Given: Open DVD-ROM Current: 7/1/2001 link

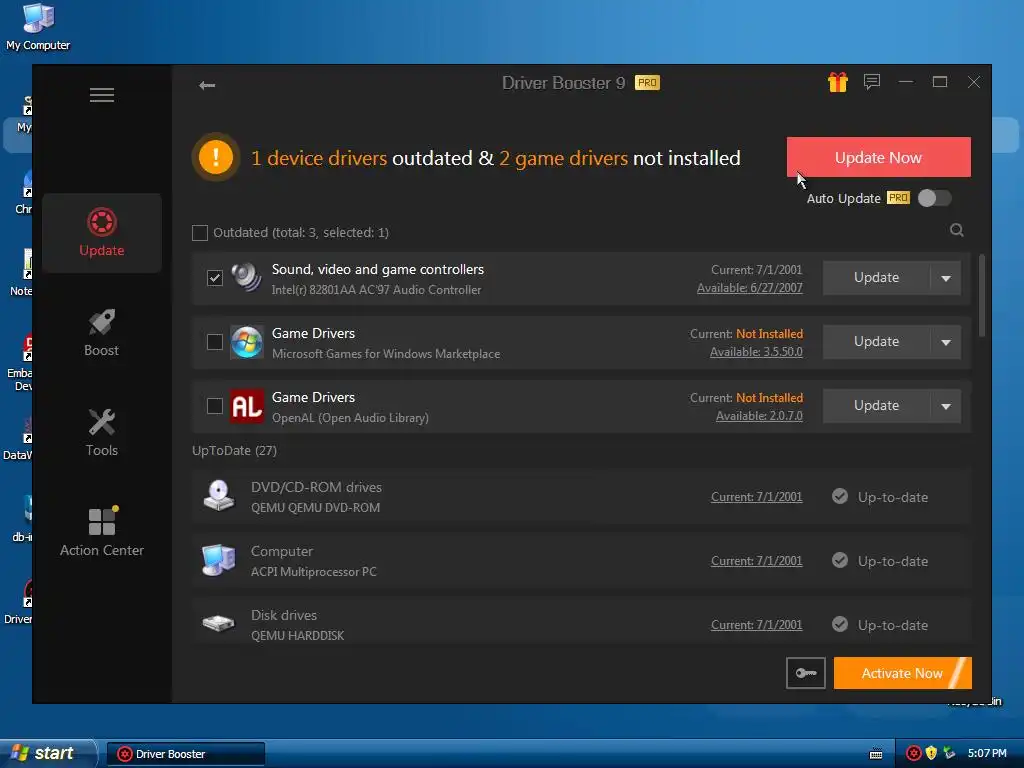Looking at the screenshot, I should [756, 497].
